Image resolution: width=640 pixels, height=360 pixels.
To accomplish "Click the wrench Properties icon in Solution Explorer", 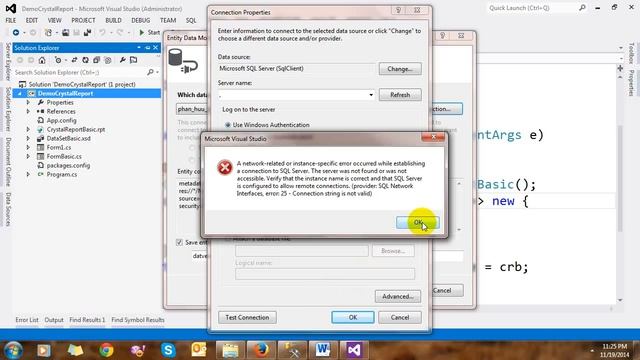I will pos(122,60).
